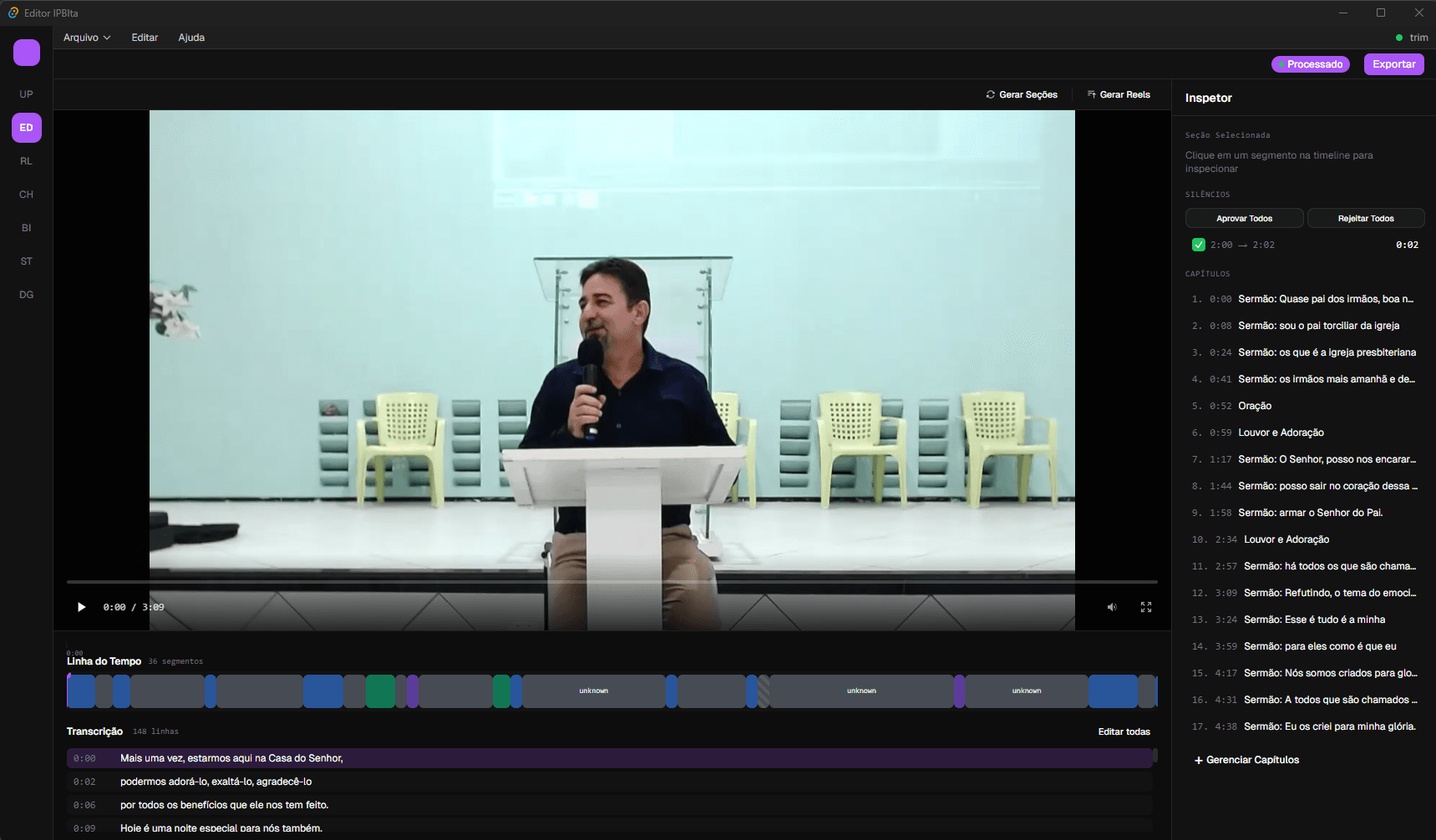1436x840 pixels.
Task: Select the leftmost unknown timeline segment
Action: coord(594,691)
